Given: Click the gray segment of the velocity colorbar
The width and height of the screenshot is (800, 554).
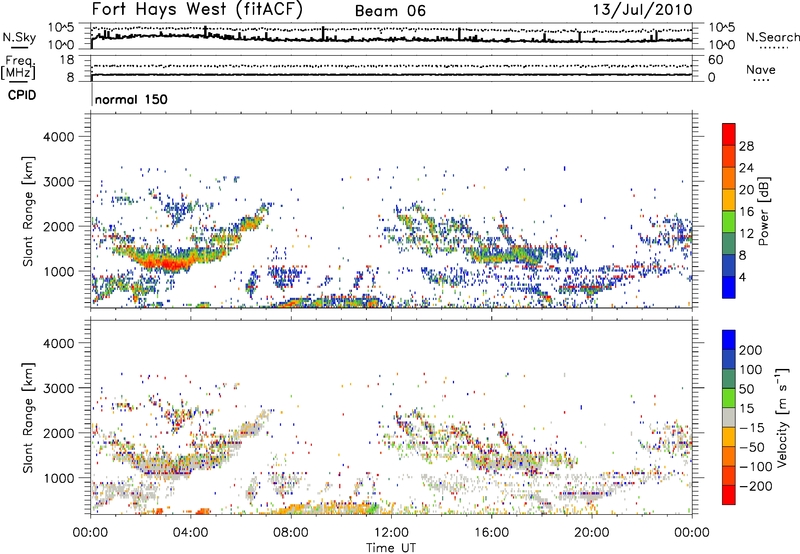Looking at the screenshot, I should pyautogui.click(x=729, y=417).
